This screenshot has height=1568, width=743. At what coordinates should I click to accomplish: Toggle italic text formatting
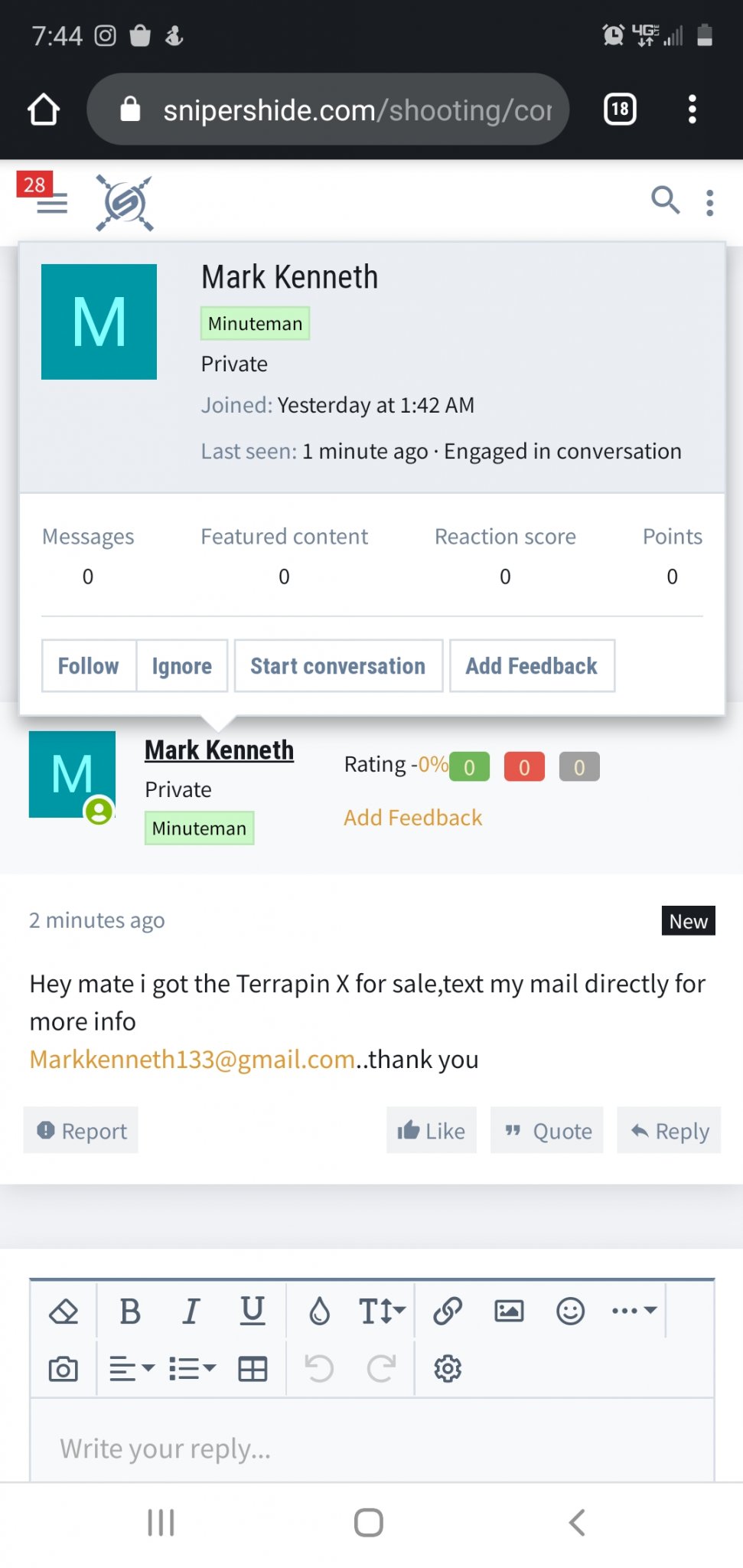pos(191,1312)
